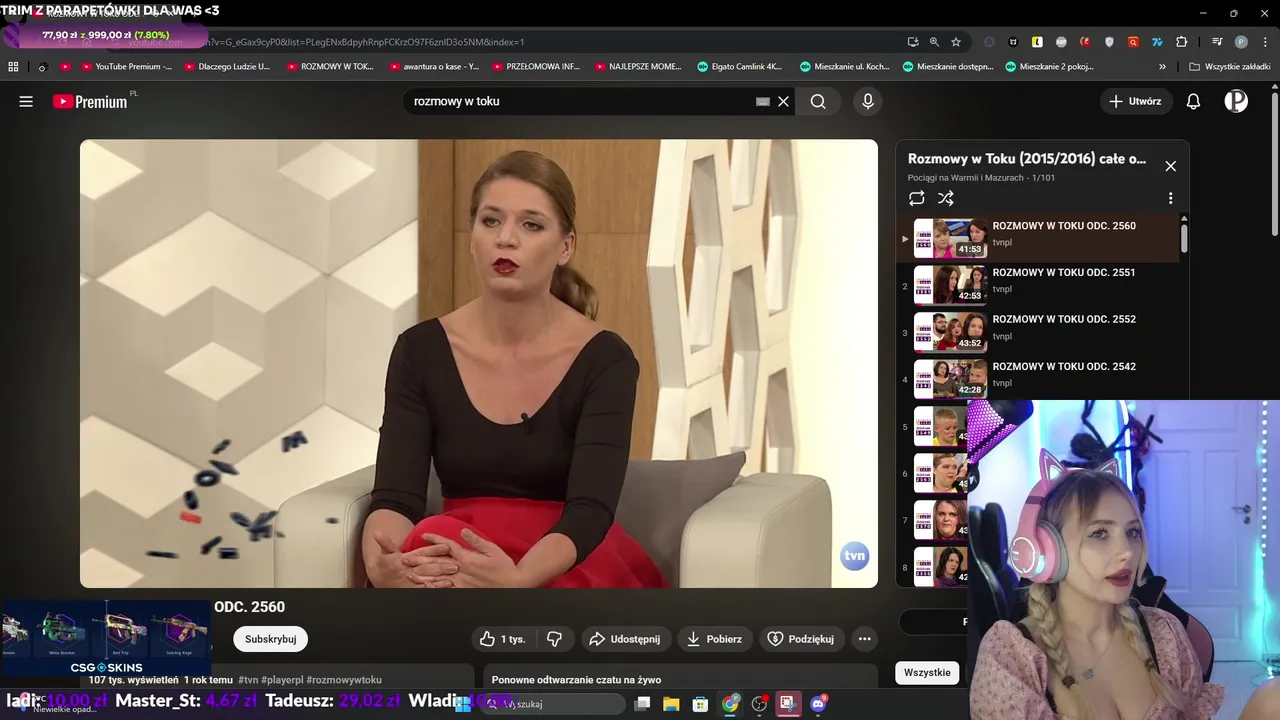Play ROZMOWY W TOKU ODC. 2551 from playlist
Viewport: 1280px width, 720px height.
(x=1040, y=285)
